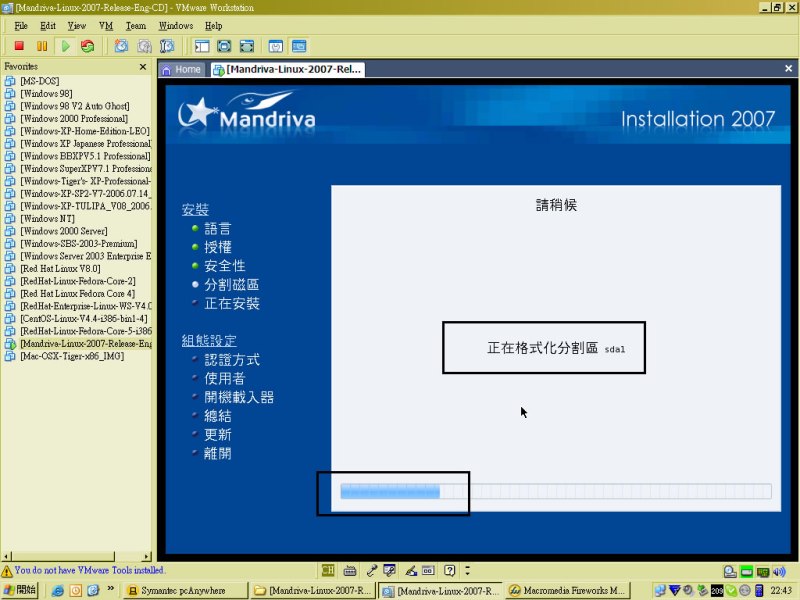Take a snapshot with the snapshot icon
This screenshot has height=600, width=800.
121,46
